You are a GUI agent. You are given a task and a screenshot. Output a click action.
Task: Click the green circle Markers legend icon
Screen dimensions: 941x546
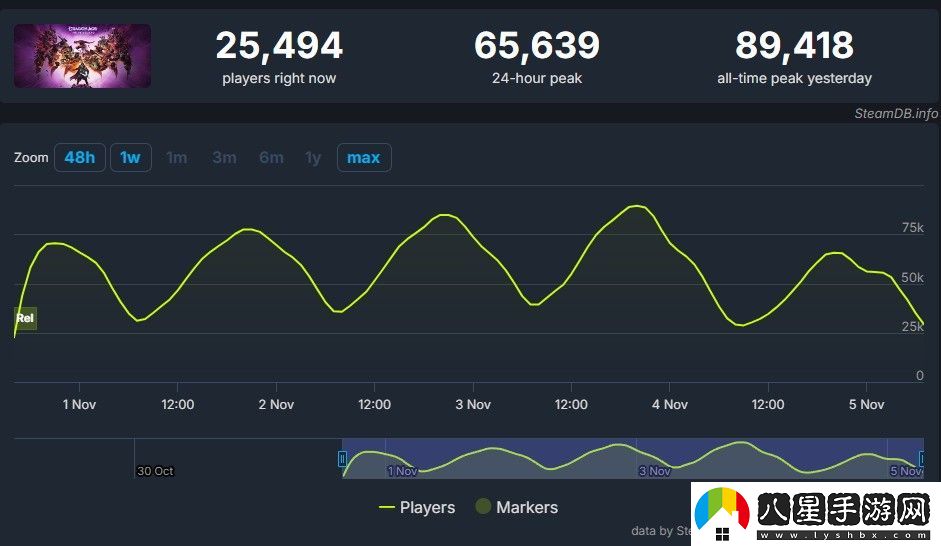pos(483,508)
